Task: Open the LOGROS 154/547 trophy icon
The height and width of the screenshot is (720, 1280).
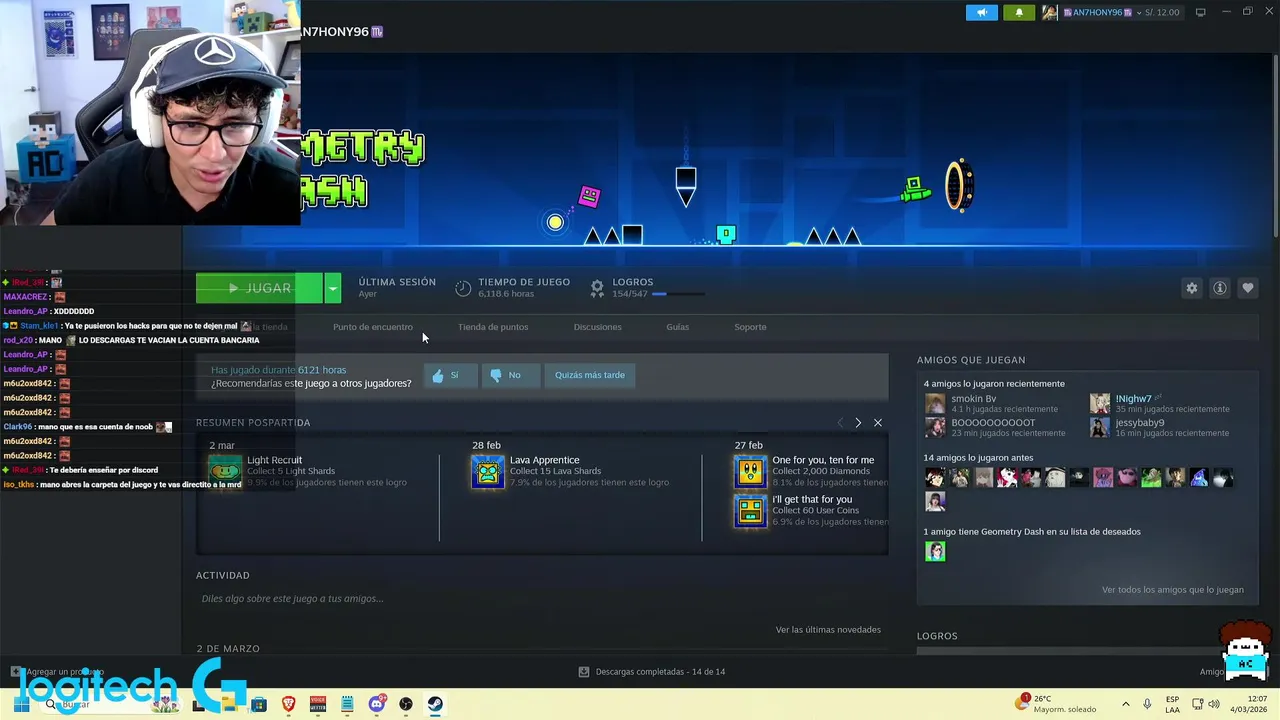Action: click(x=597, y=288)
